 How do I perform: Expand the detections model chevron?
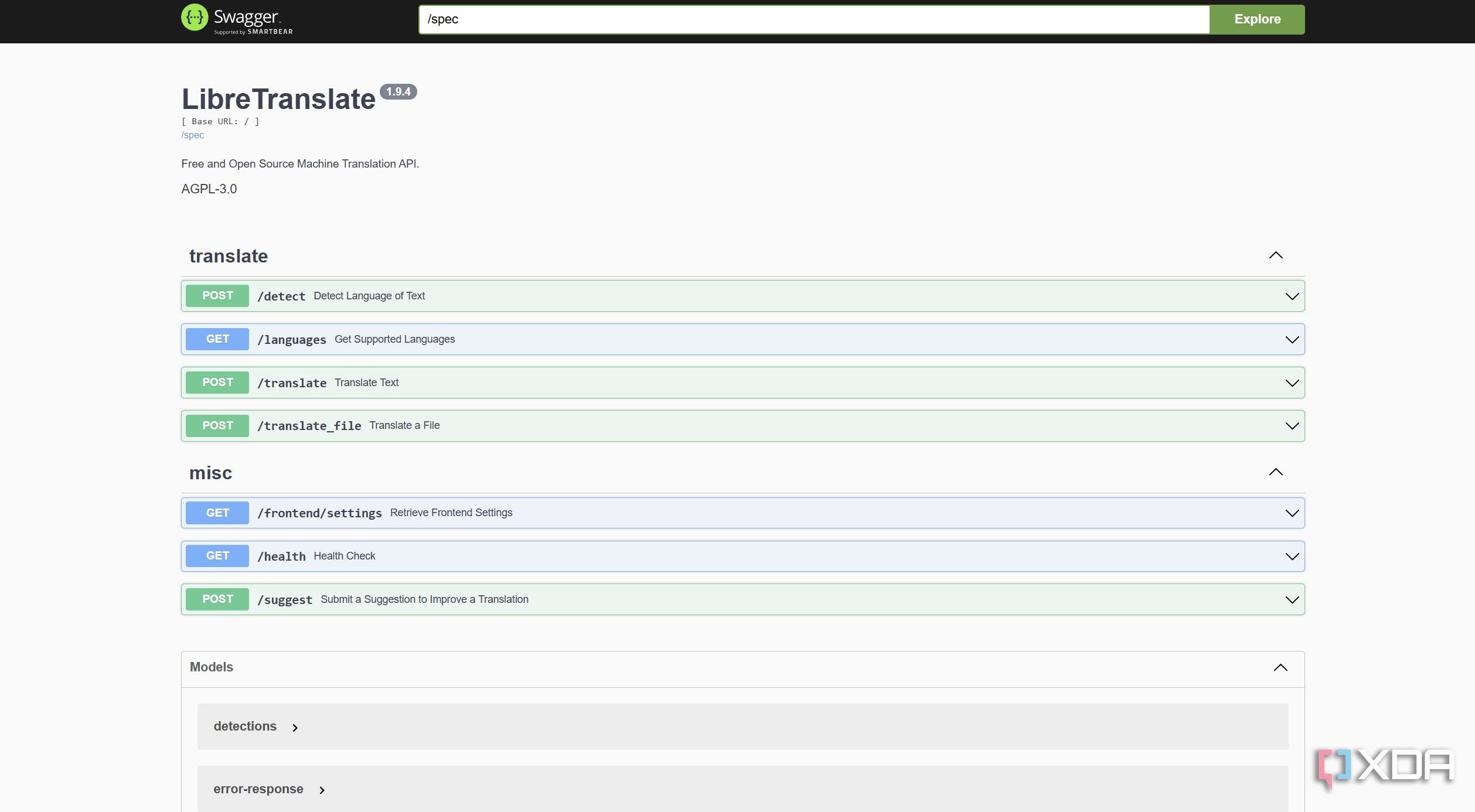(295, 728)
